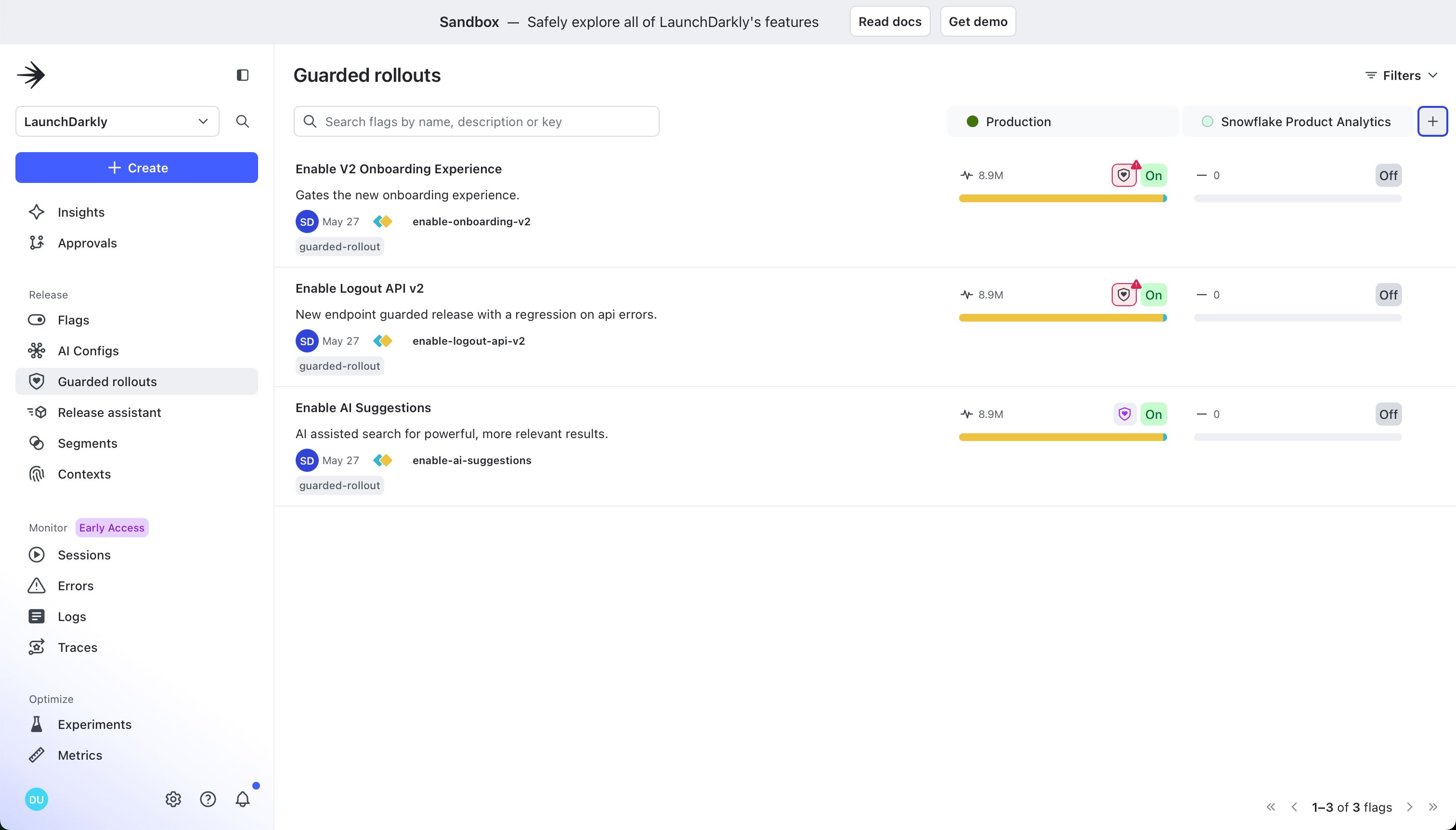Open Enable Logout API v2 flag
Image resolution: width=1456 pixels, height=830 pixels.
pos(360,288)
